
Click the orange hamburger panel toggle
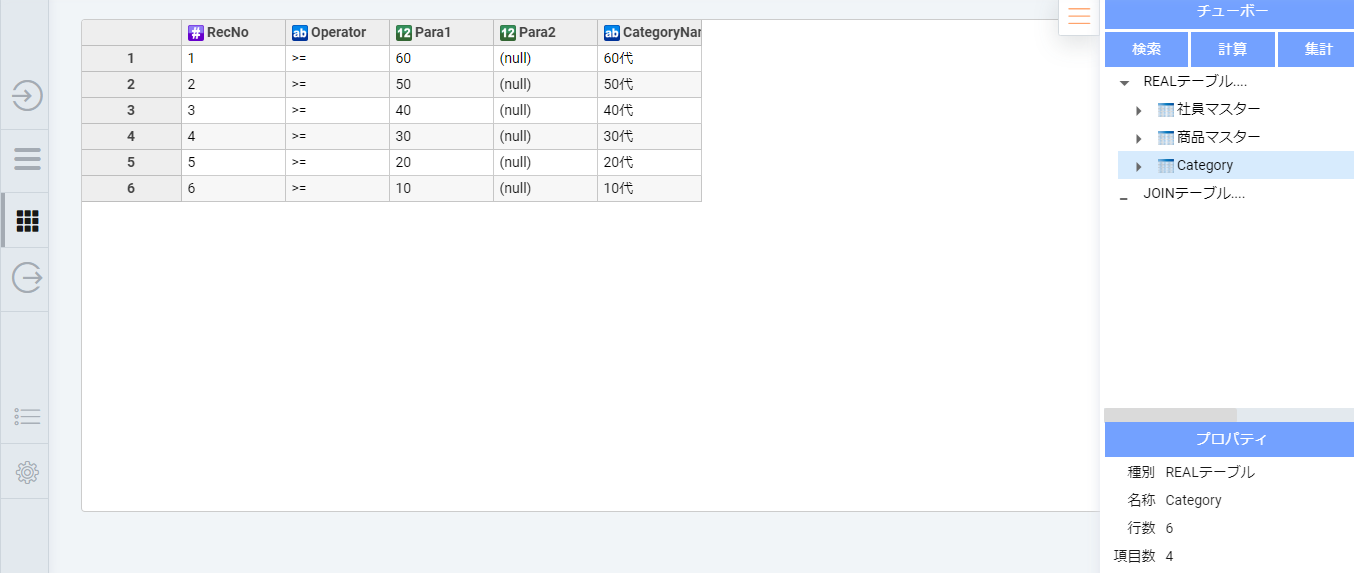point(1079,16)
